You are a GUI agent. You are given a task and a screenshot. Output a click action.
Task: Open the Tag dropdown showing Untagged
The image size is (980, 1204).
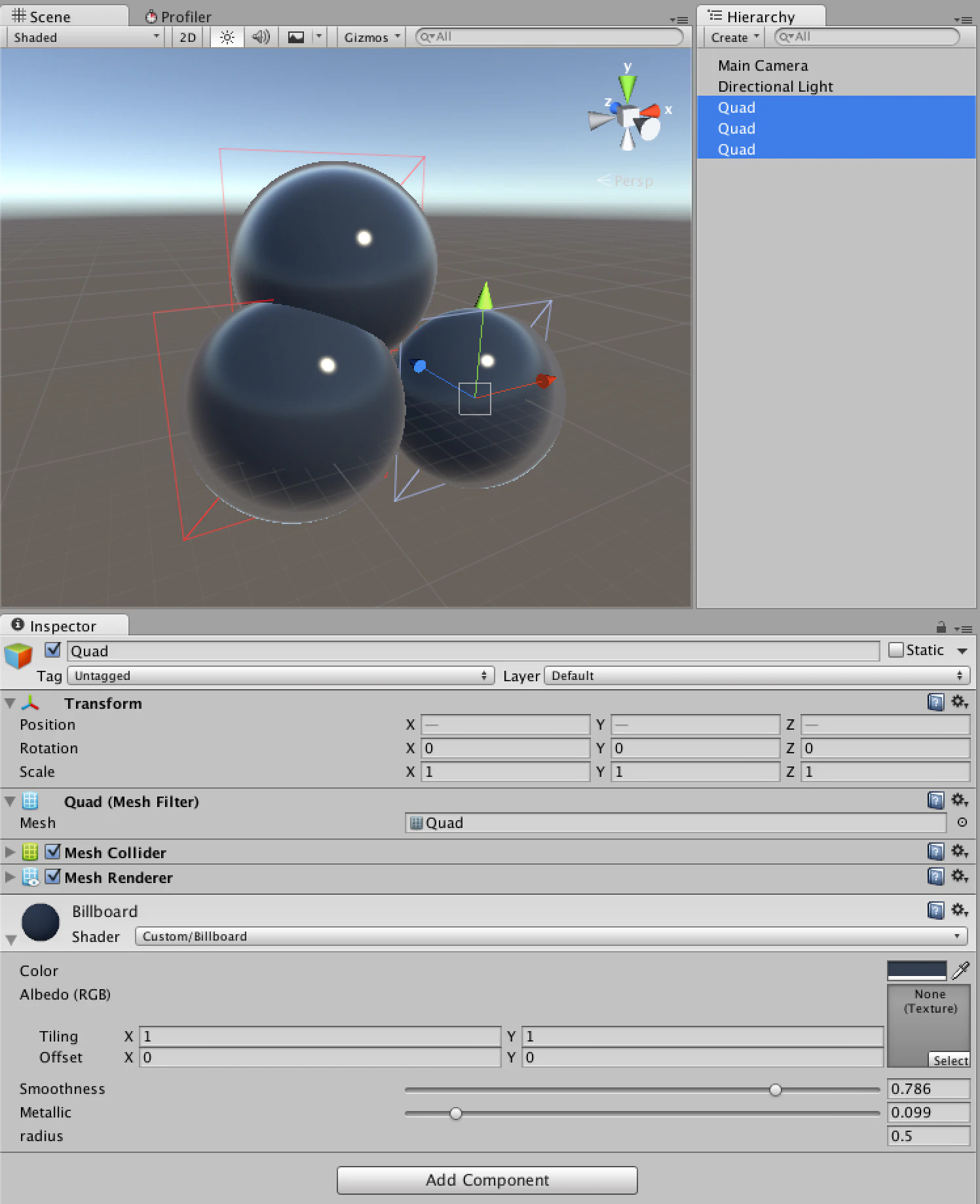tap(281, 675)
